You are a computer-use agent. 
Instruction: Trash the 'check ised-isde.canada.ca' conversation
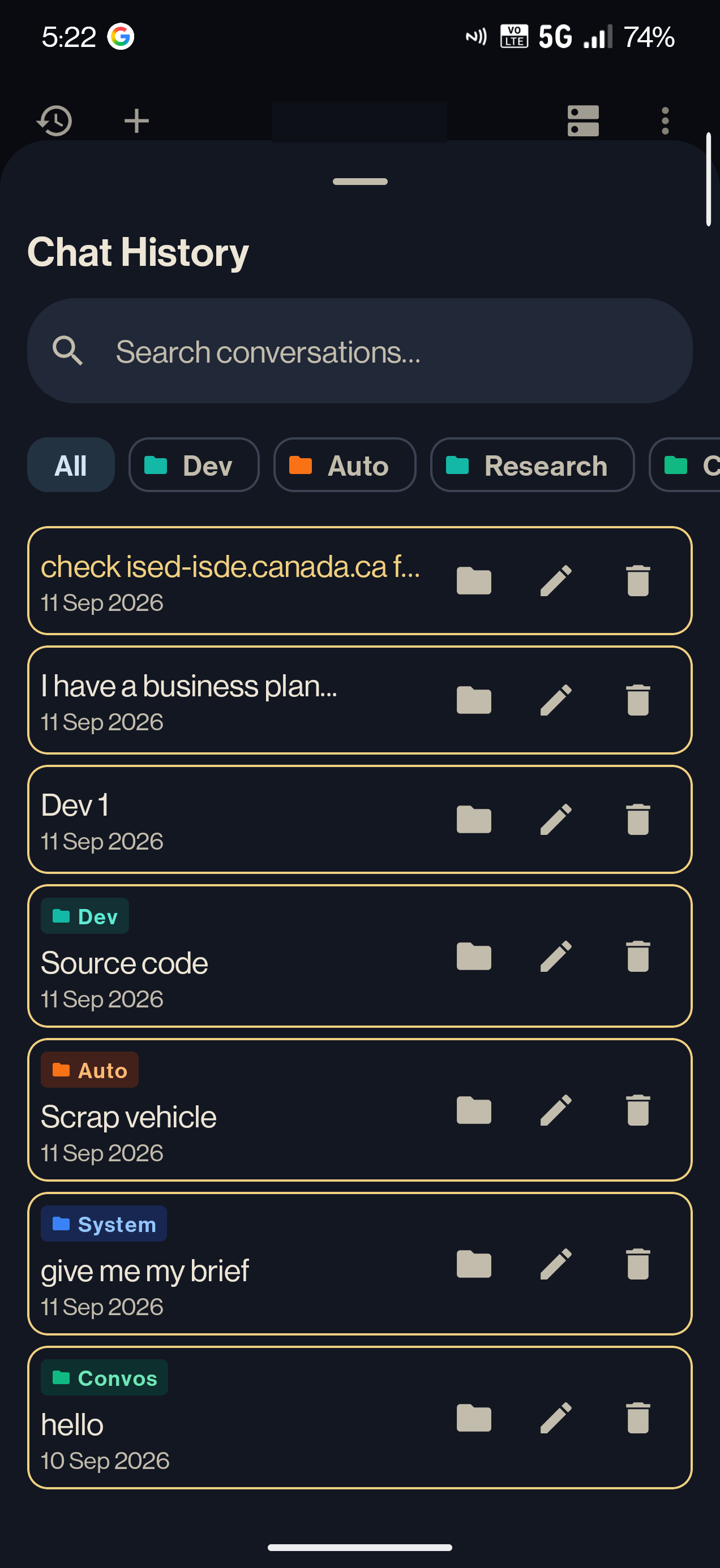click(638, 581)
